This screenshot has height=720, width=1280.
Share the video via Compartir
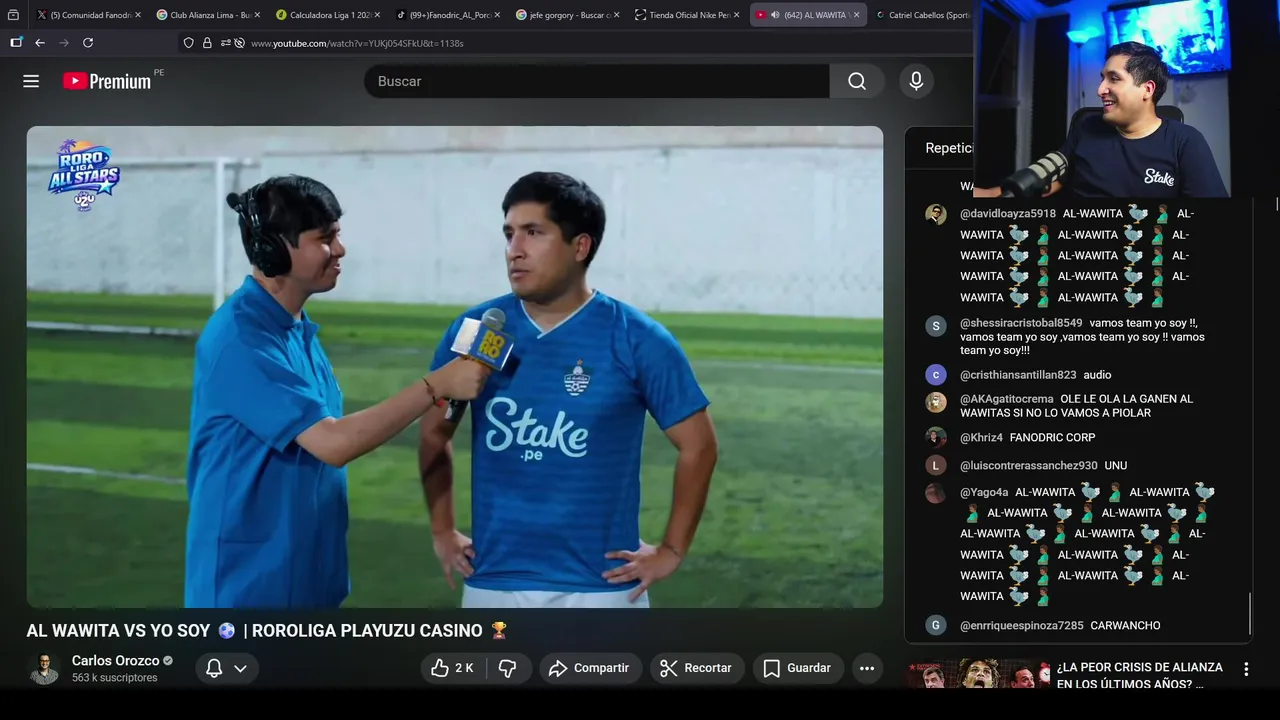590,668
